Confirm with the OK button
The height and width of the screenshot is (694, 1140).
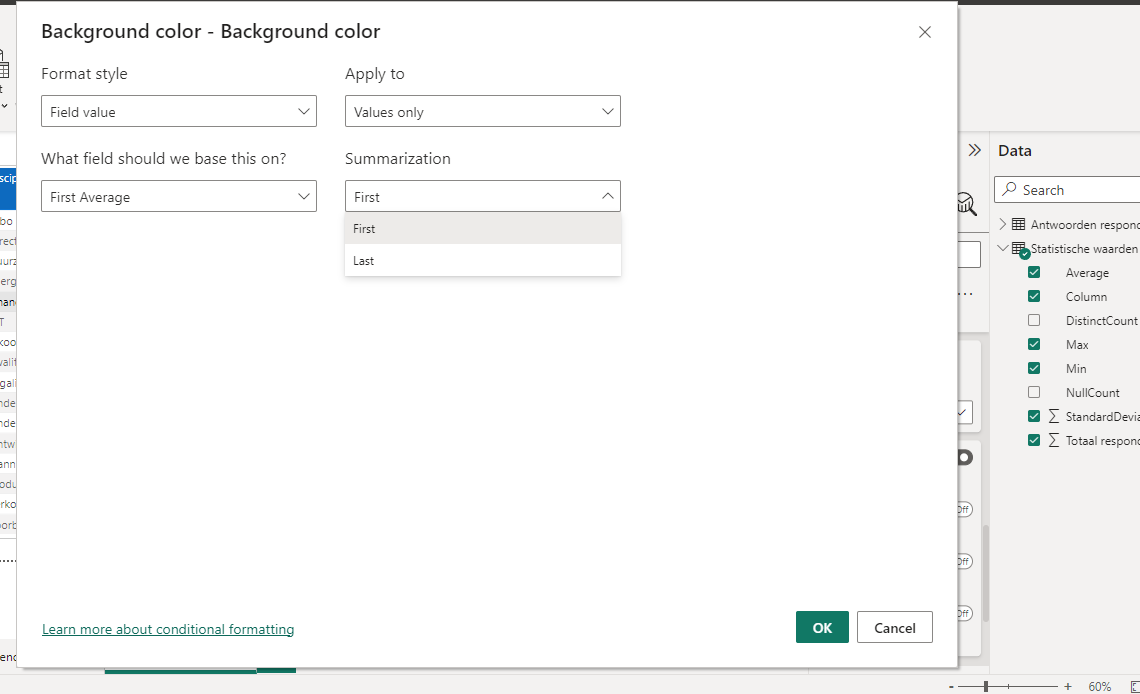(x=822, y=627)
